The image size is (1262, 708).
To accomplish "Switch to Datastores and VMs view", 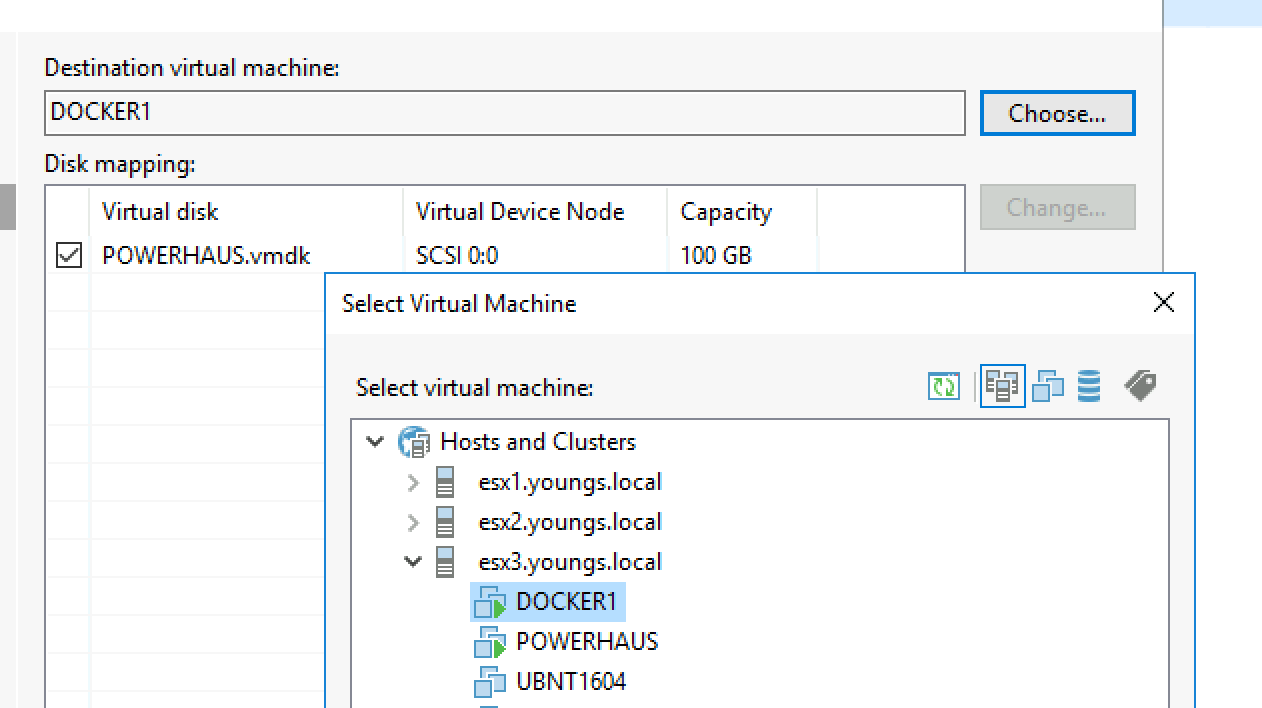I will [1089, 386].
